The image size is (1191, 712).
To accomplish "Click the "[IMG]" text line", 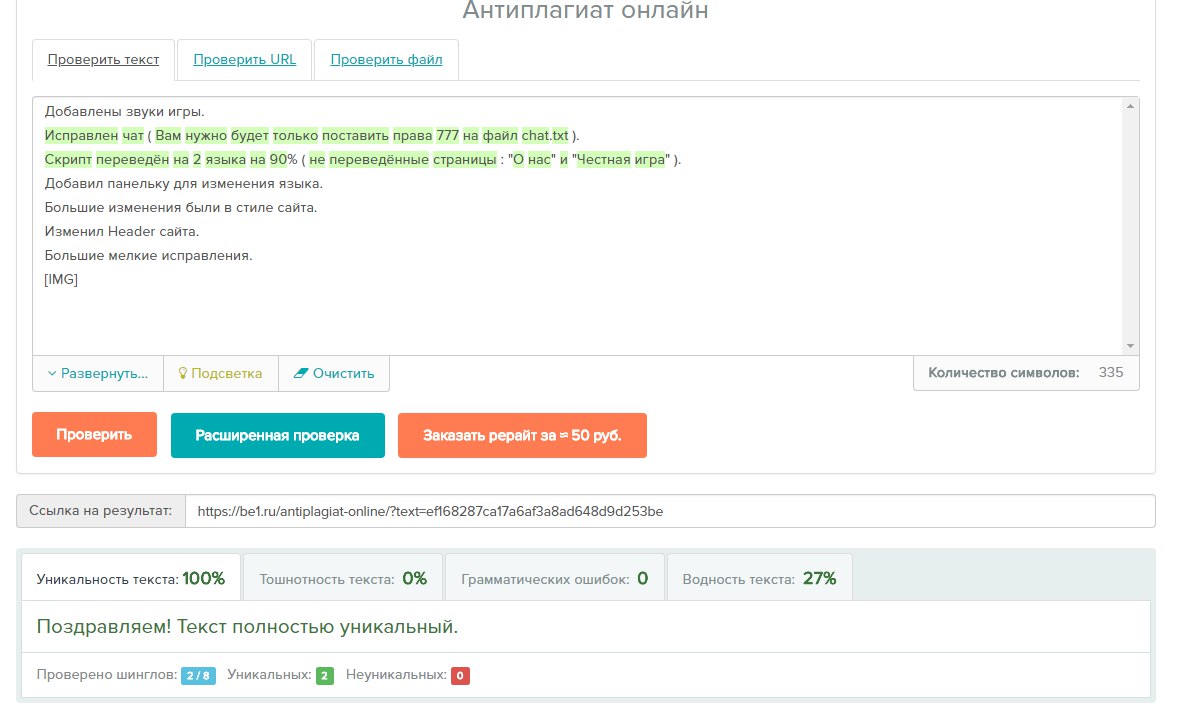I will (61, 280).
